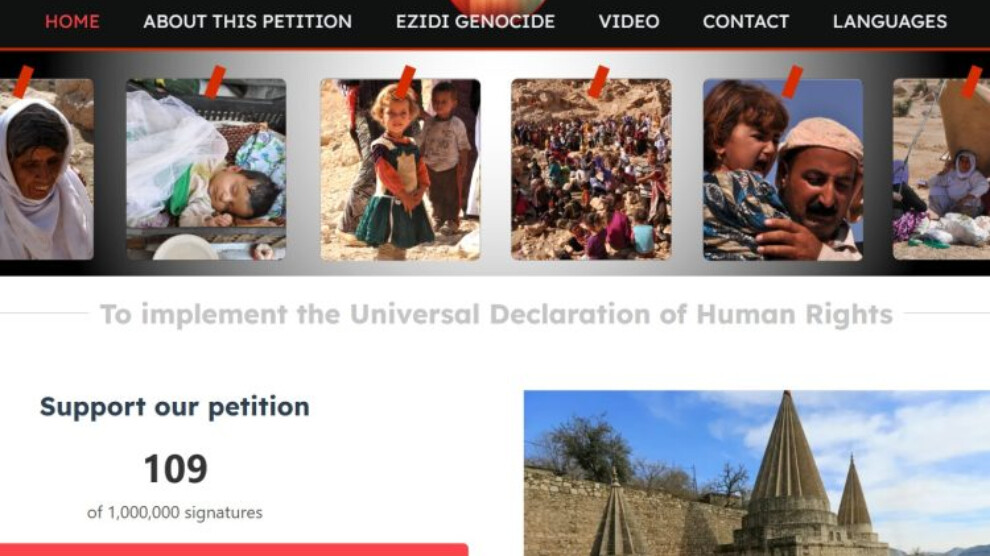Go to ABOUT THIS PETITION page

point(248,21)
